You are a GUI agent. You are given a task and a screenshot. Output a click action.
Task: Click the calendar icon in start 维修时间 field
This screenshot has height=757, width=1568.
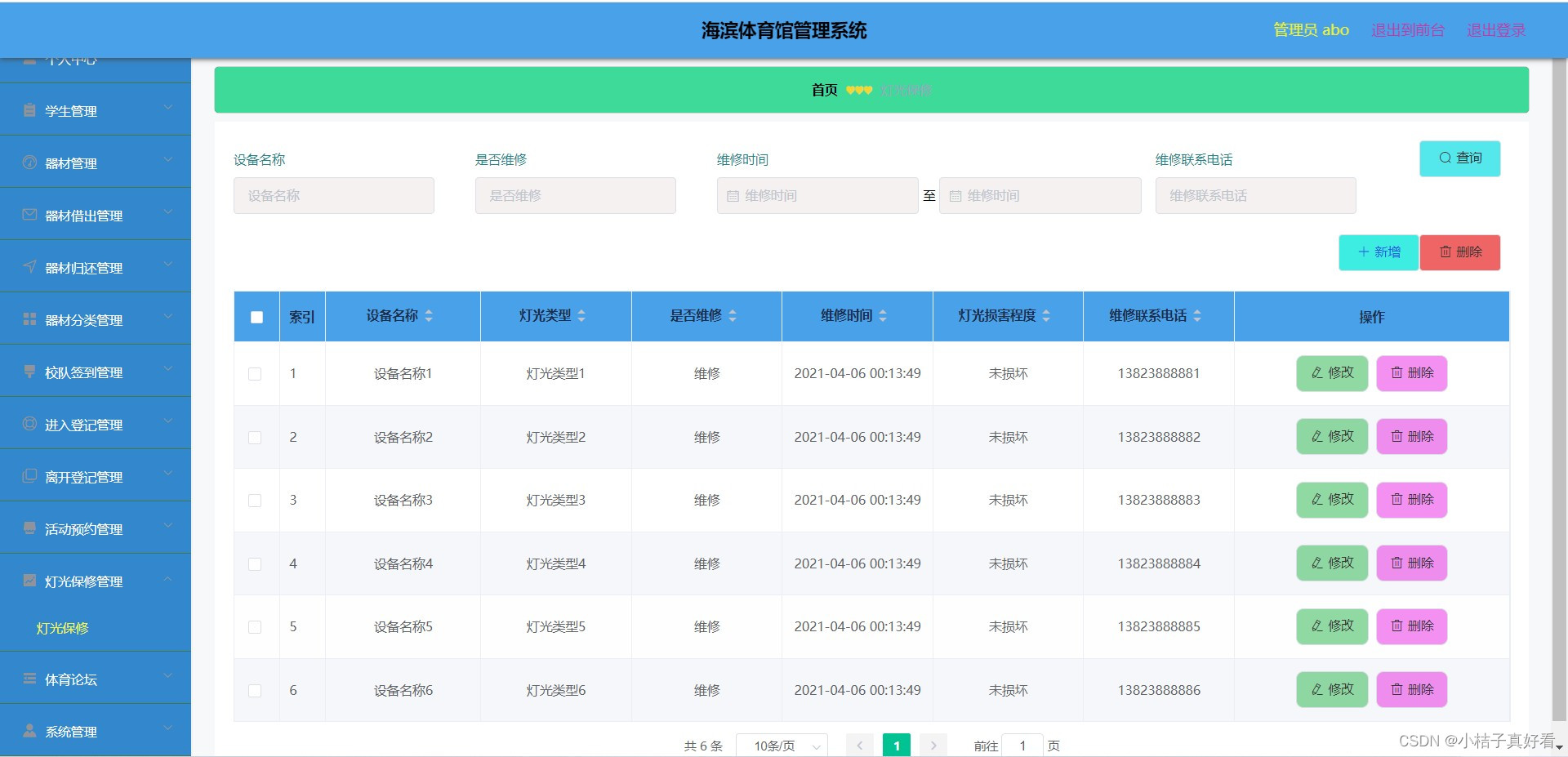click(x=733, y=196)
